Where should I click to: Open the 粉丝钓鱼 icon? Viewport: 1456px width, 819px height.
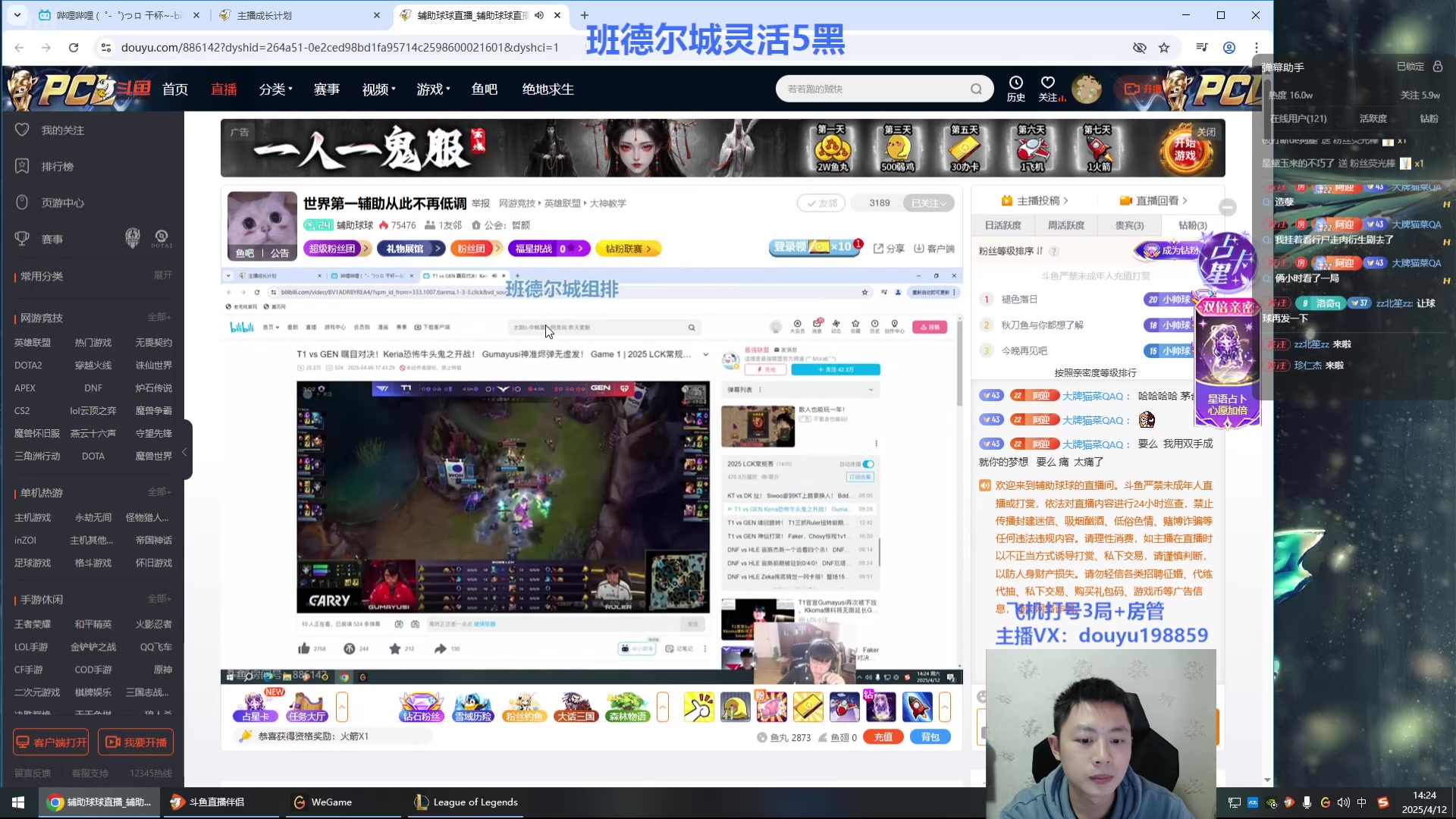[x=524, y=707]
